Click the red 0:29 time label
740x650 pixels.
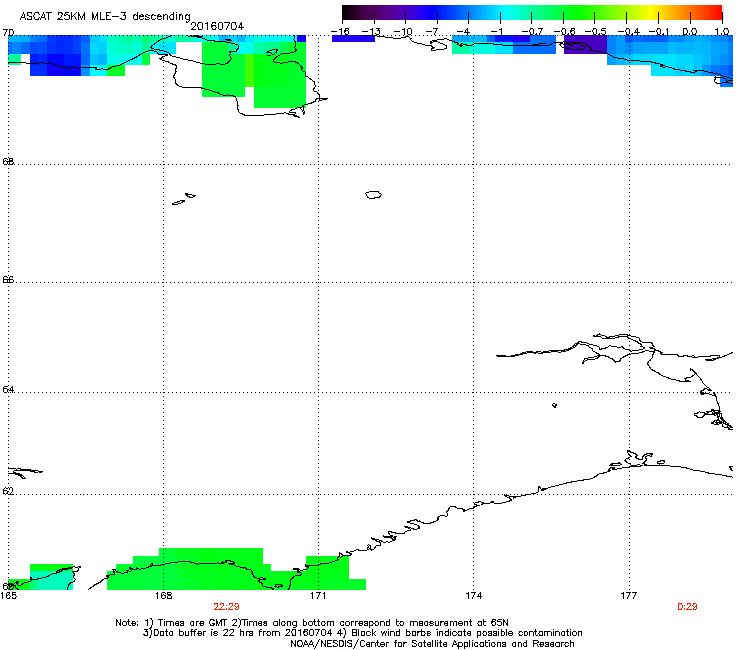687,607
